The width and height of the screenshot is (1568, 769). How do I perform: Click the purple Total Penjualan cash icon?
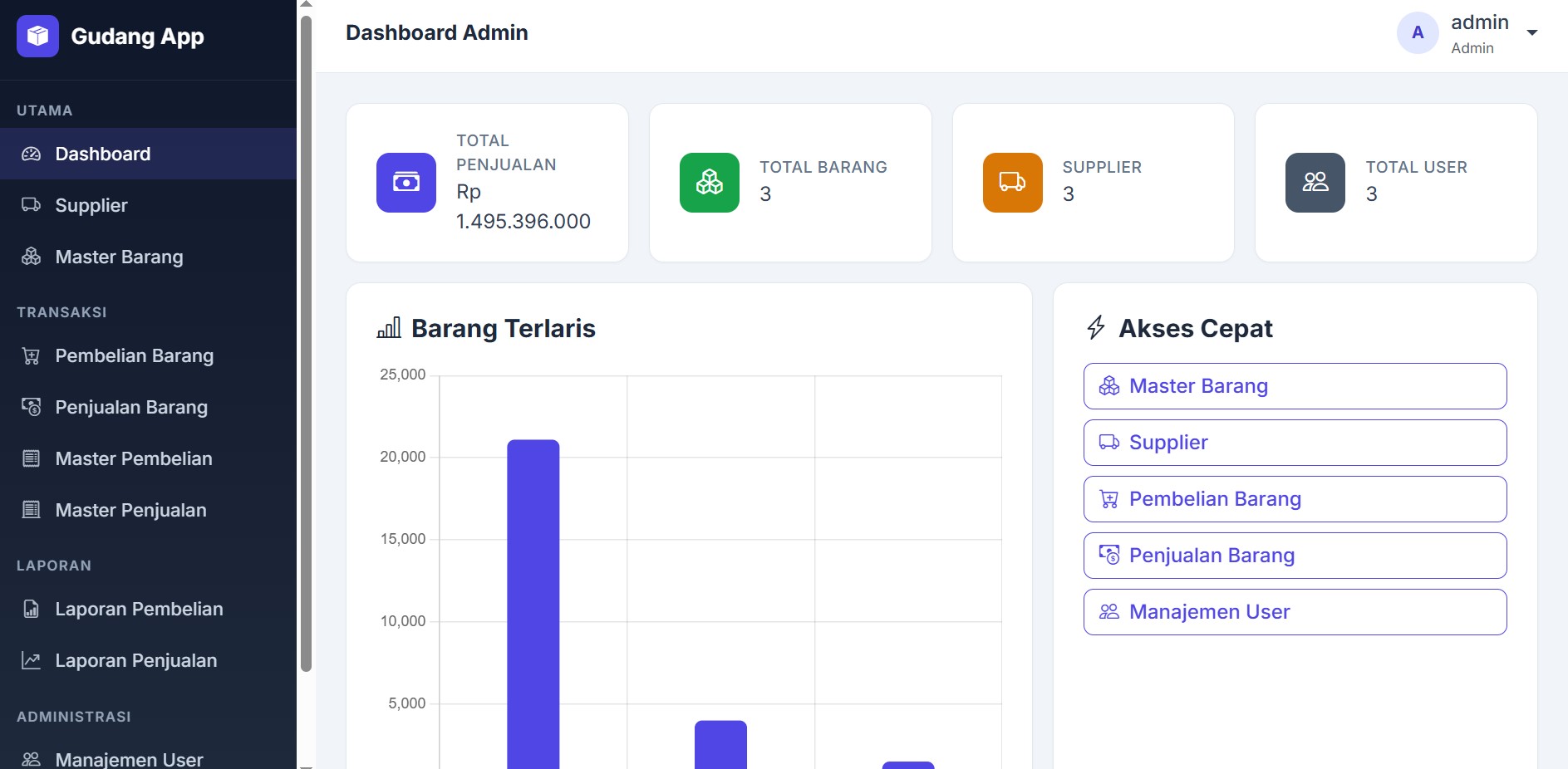pos(406,183)
